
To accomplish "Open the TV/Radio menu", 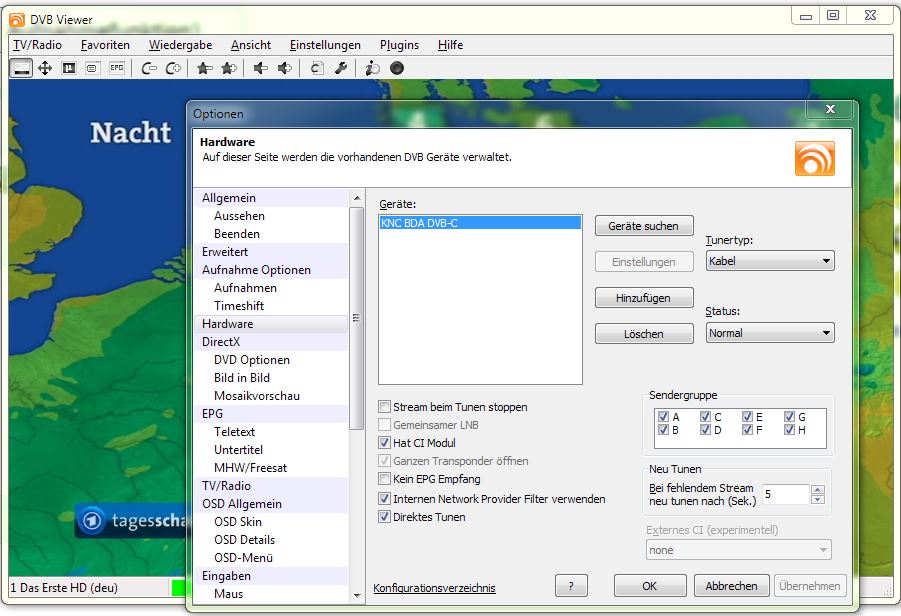I will click(37, 45).
